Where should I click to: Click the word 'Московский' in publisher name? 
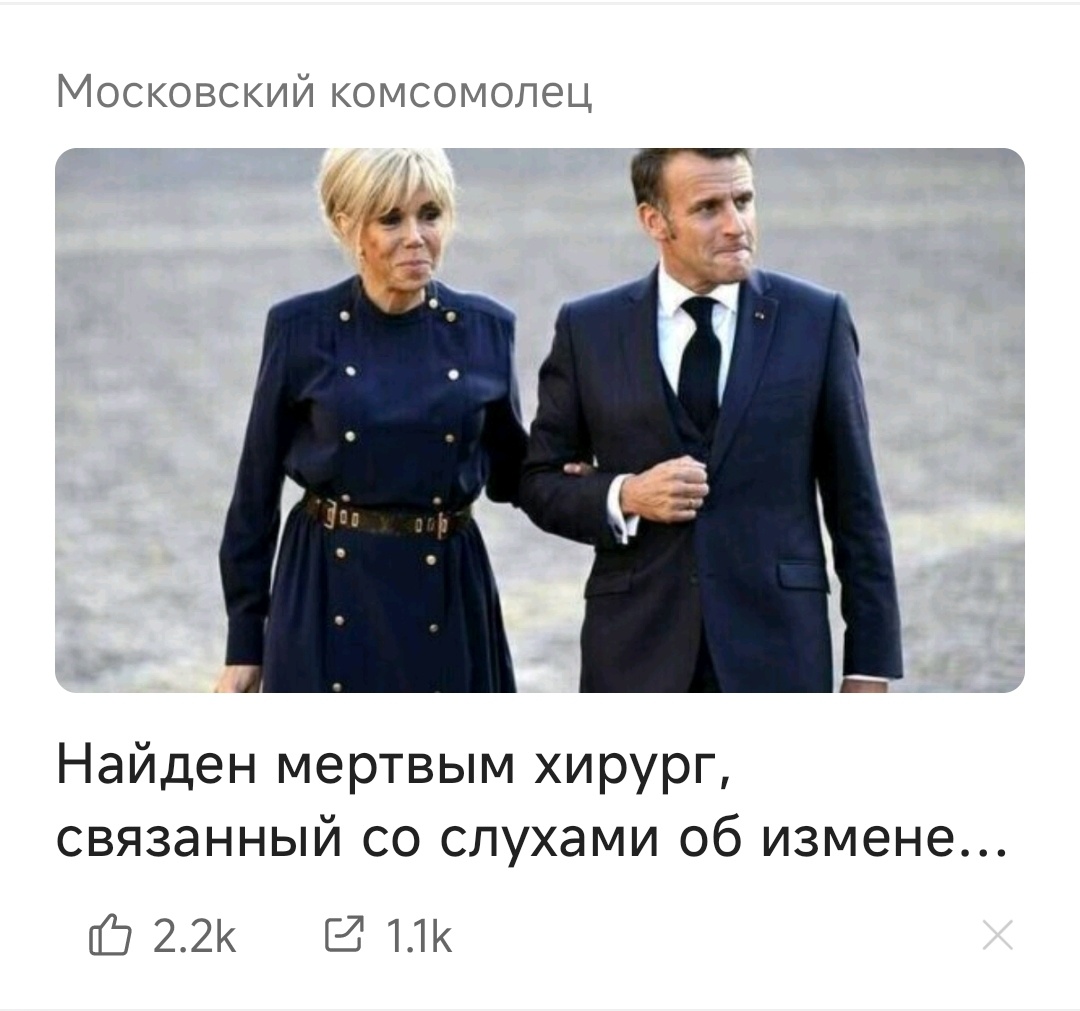point(186,91)
